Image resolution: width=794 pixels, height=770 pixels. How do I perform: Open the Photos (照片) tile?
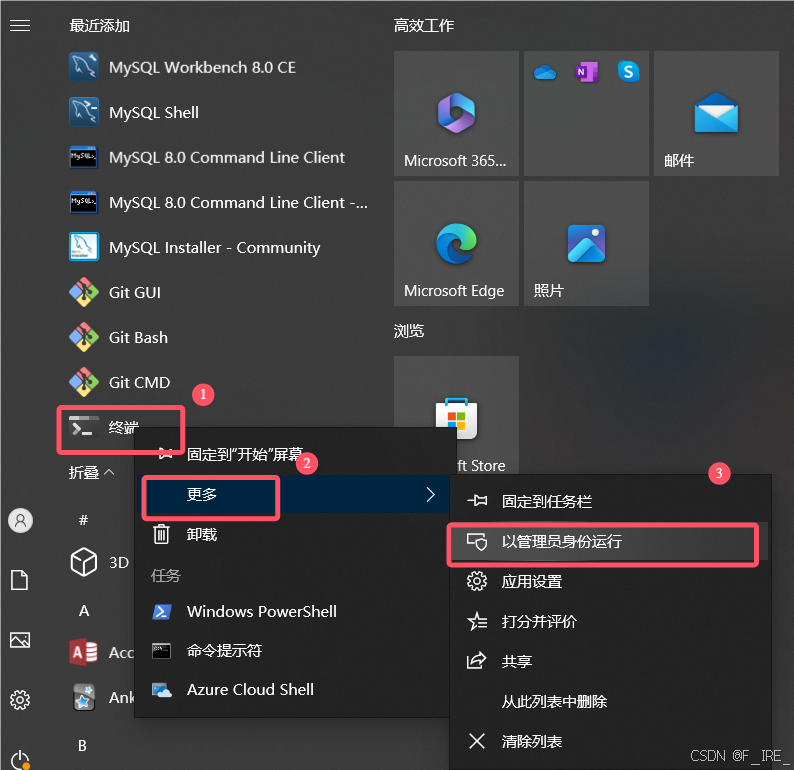(x=586, y=244)
